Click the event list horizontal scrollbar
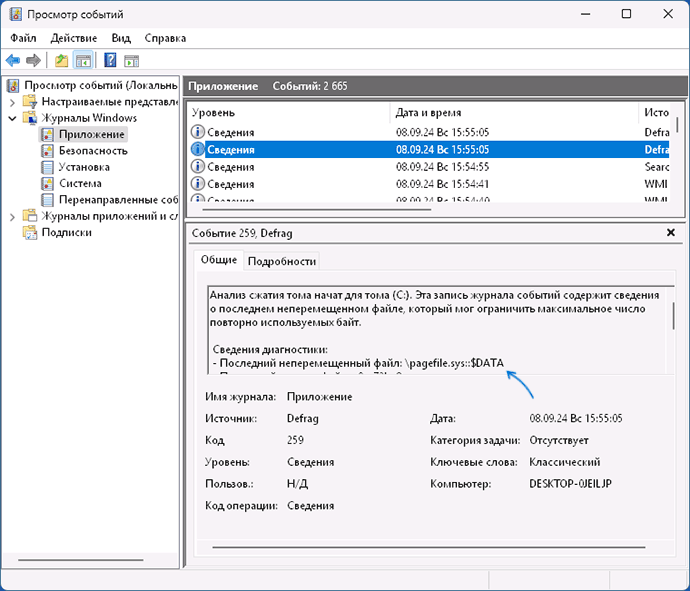Viewport: 690px width, 591px height. 316,209
